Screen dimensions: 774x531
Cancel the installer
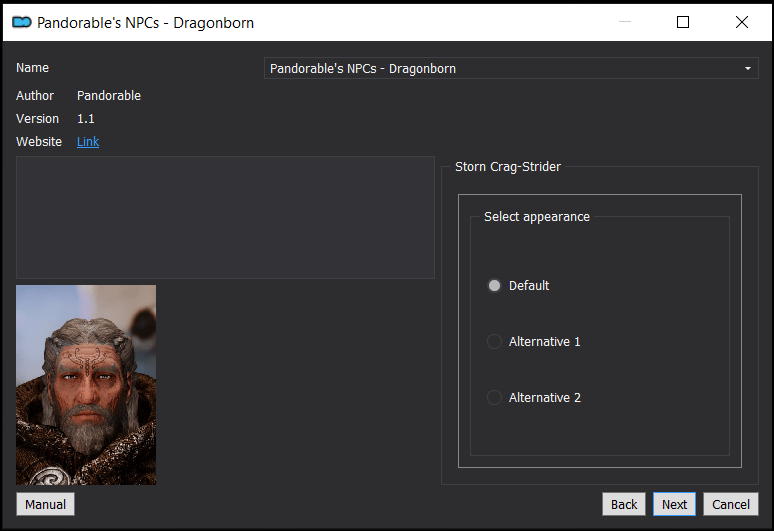[x=731, y=504]
